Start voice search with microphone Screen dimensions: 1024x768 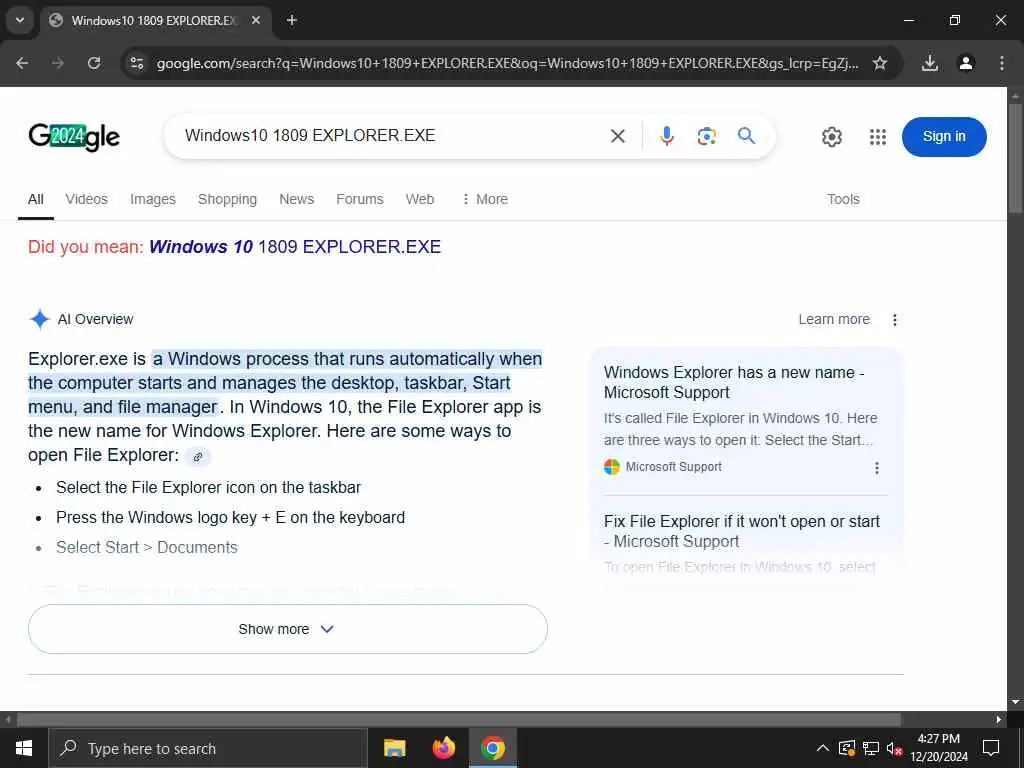[667, 136]
